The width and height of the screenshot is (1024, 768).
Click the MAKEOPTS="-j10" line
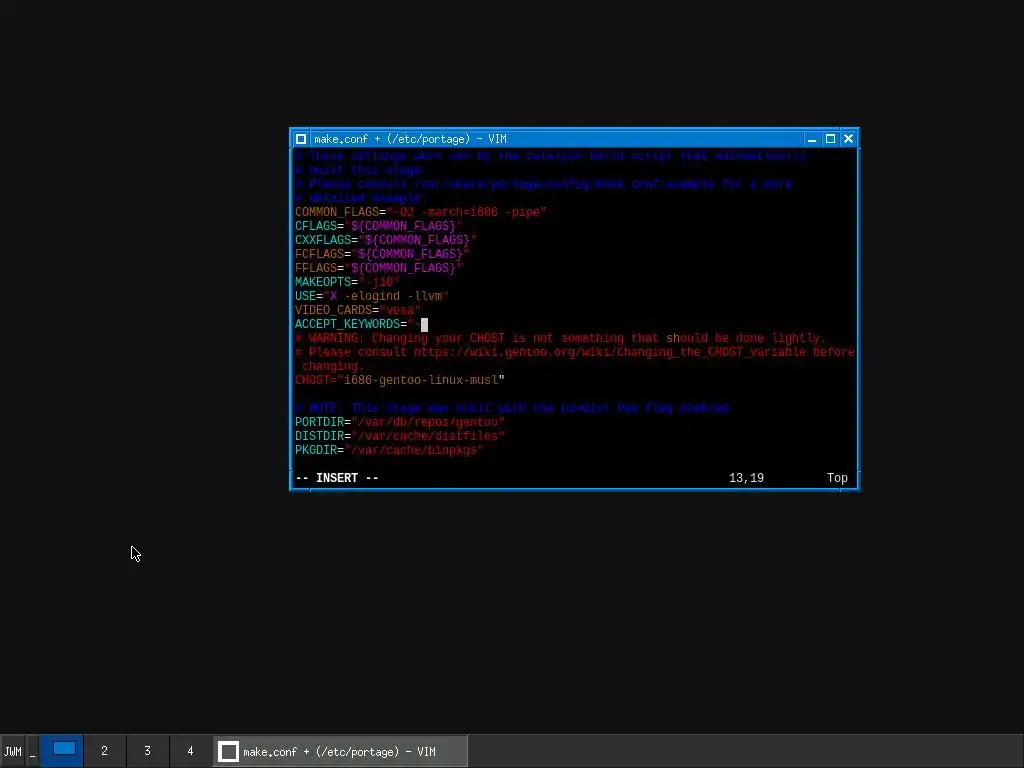point(347,282)
